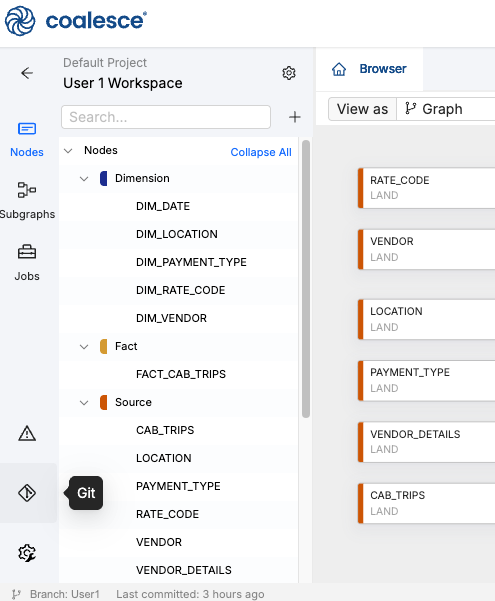Click the Source orange color swatch
The height and width of the screenshot is (601, 495).
tap(104, 402)
